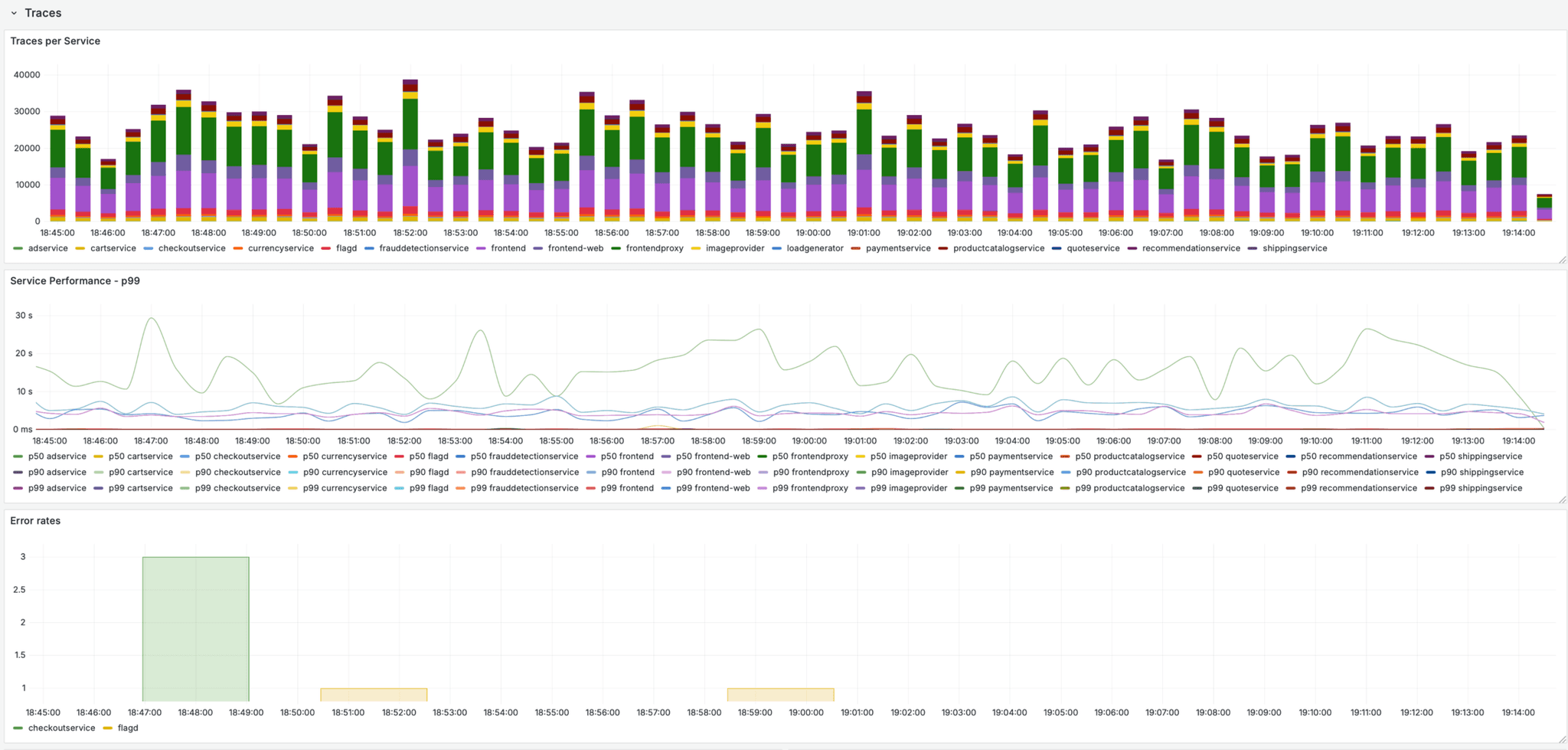Select the p90 checkoutservice legend entry

(238, 472)
